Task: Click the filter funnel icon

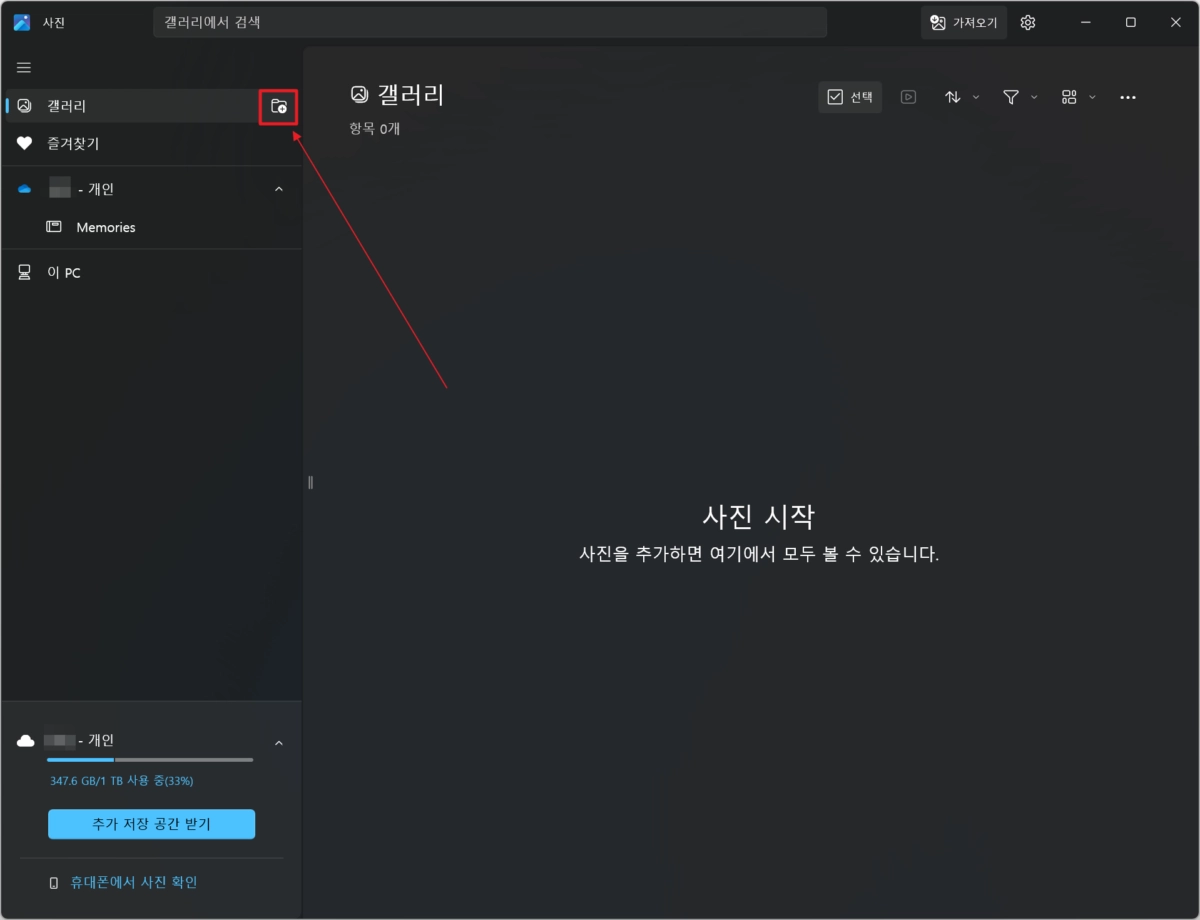Action: (1012, 96)
